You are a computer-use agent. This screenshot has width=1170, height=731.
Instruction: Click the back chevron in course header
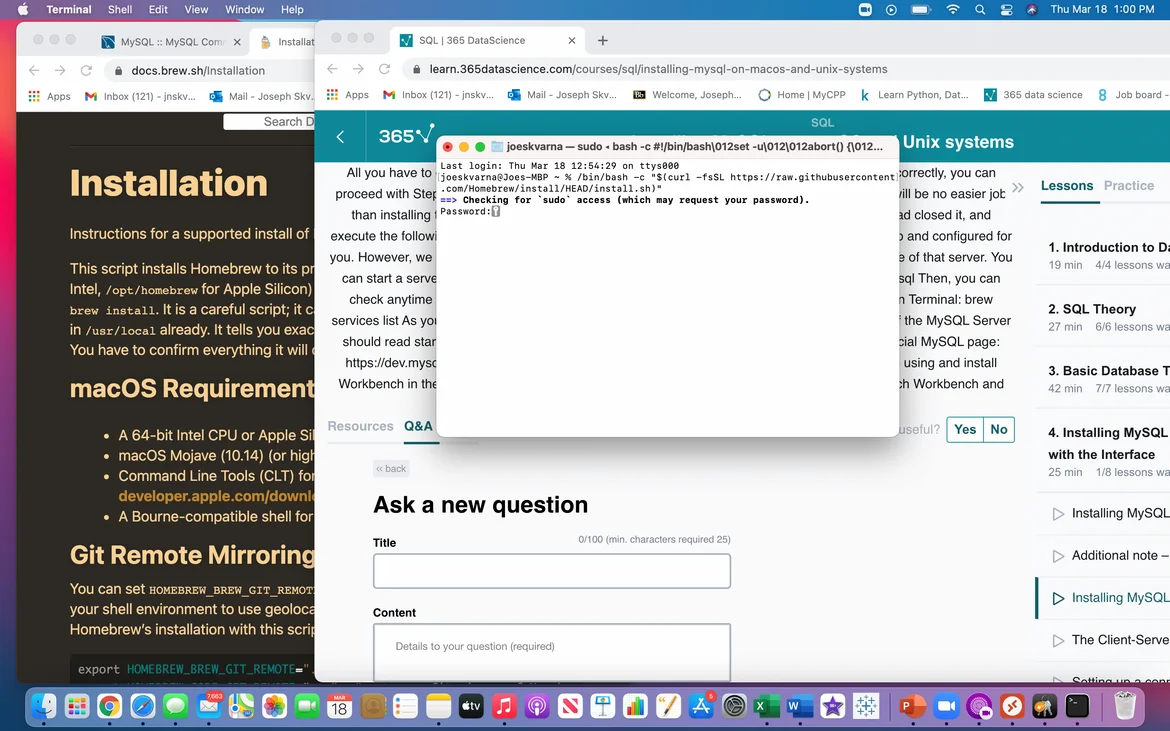tap(340, 137)
